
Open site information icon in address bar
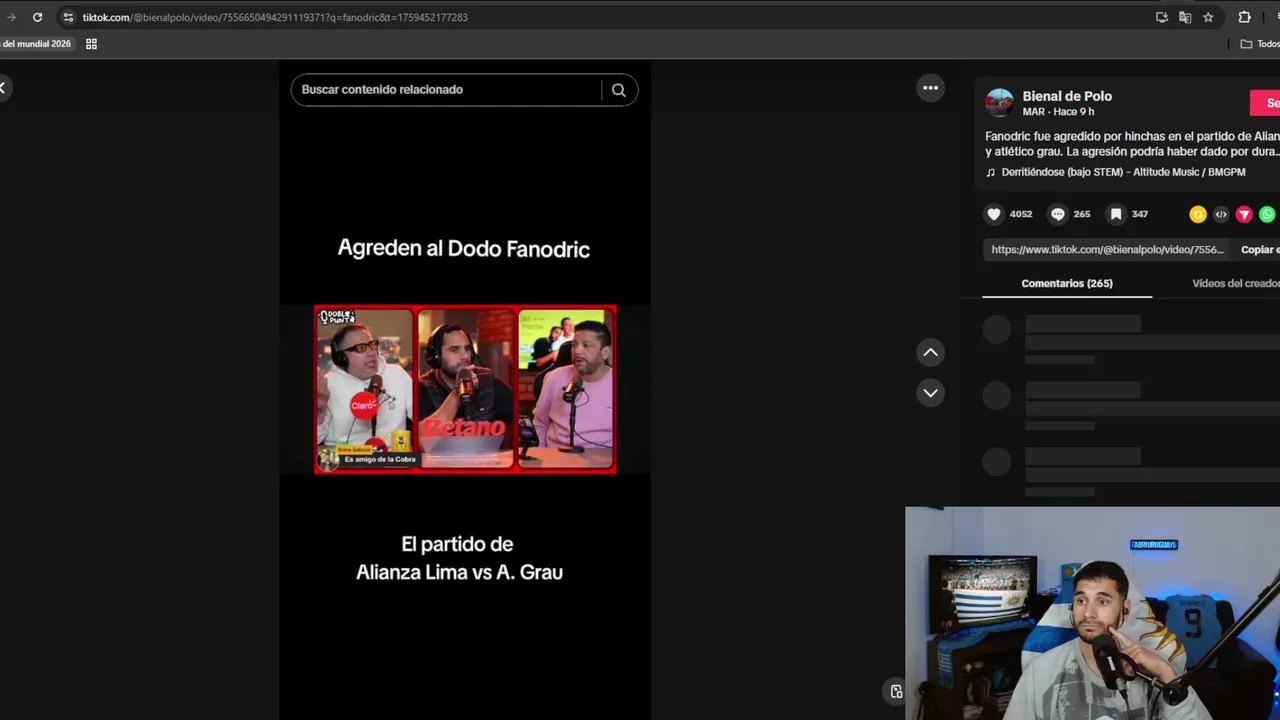[x=67, y=17]
